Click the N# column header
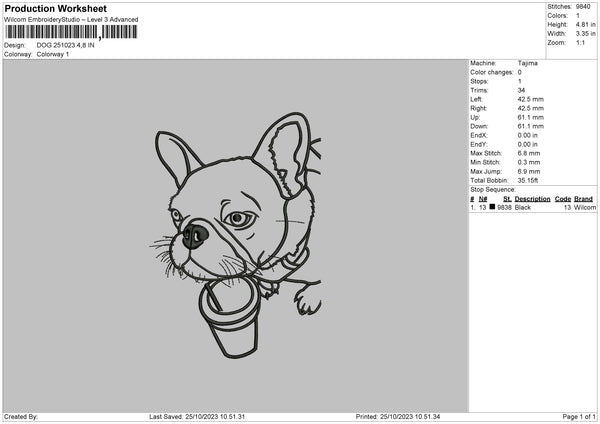Image resolution: width=600 pixels, height=424 pixels. pos(483,199)
